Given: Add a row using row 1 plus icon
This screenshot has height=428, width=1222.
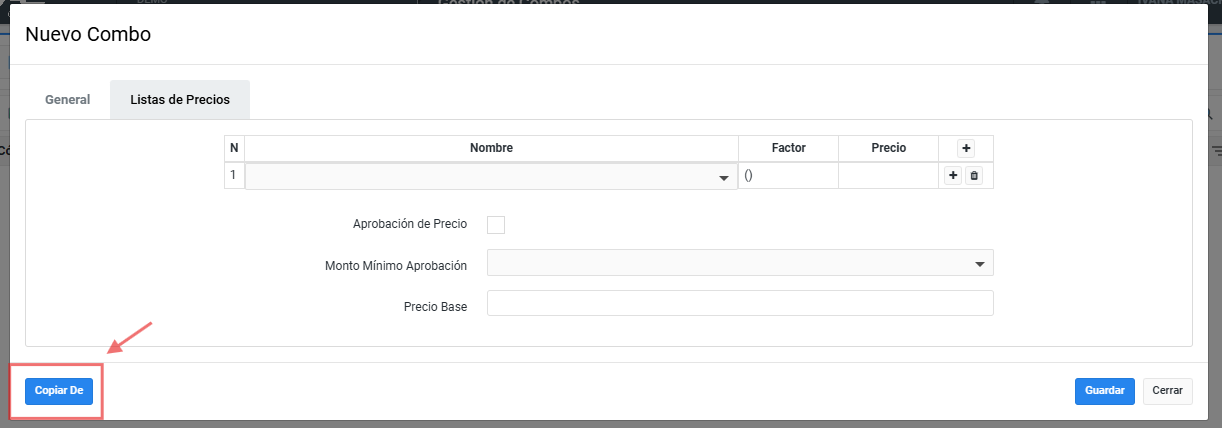Looking at the screenshot, I should pos(953,176).
